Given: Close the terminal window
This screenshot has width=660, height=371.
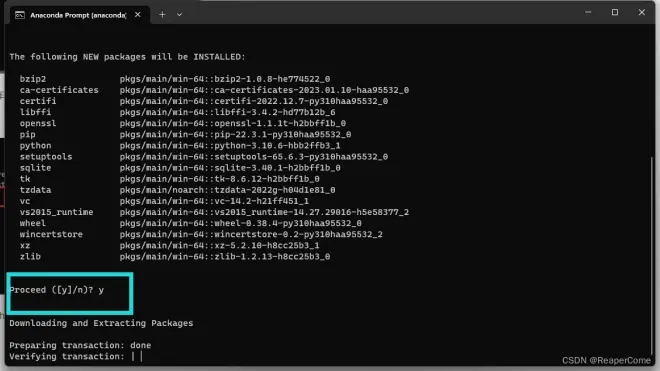Looking at the screenshot, I should pyautogui.click(x=641, y=12).
